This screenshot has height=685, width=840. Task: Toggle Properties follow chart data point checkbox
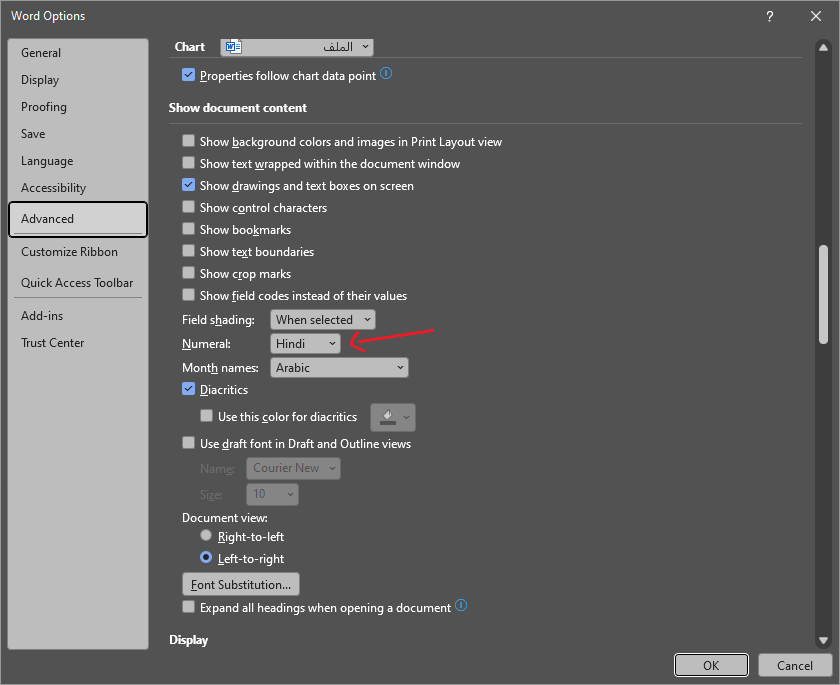pos(188,74)
